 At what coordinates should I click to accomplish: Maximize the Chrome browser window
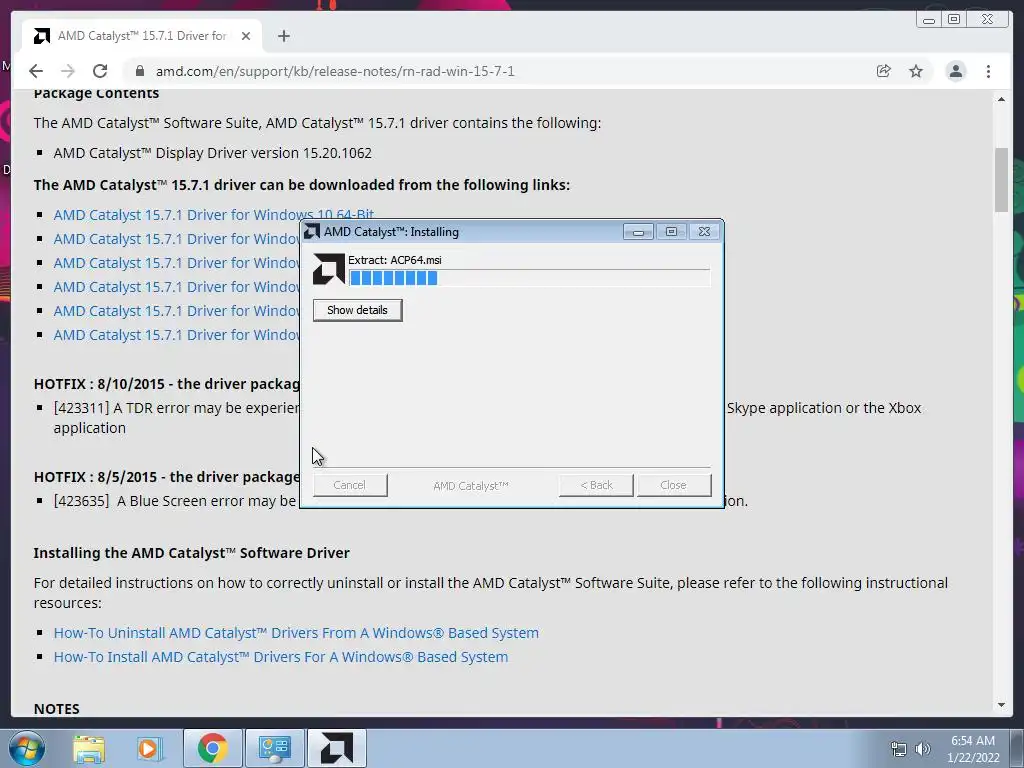click(x=954, y=20)
